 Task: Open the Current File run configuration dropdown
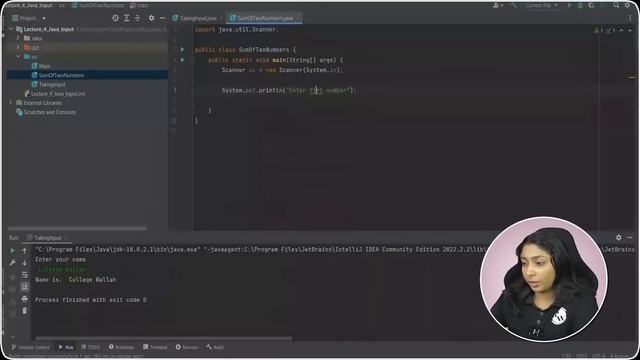click(x=541, y=5)
